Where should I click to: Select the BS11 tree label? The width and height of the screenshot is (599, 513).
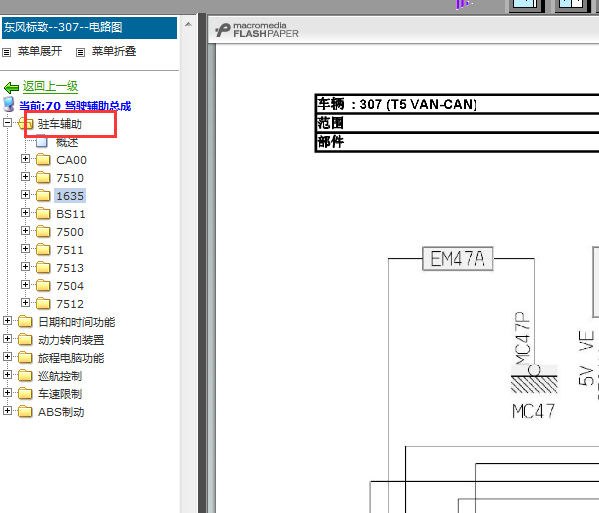(71, 214)
